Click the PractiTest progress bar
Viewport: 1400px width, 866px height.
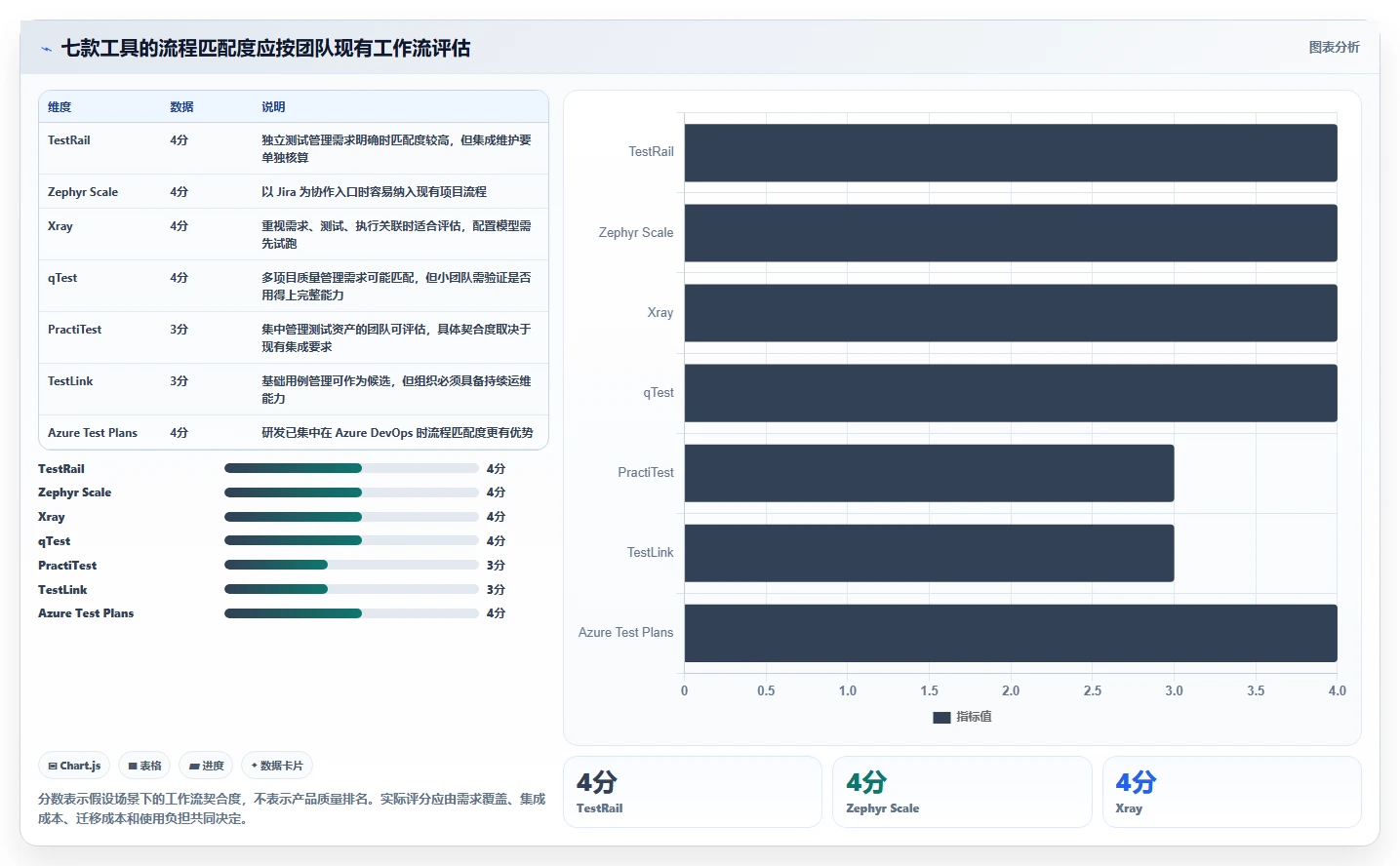pos(351,565)
